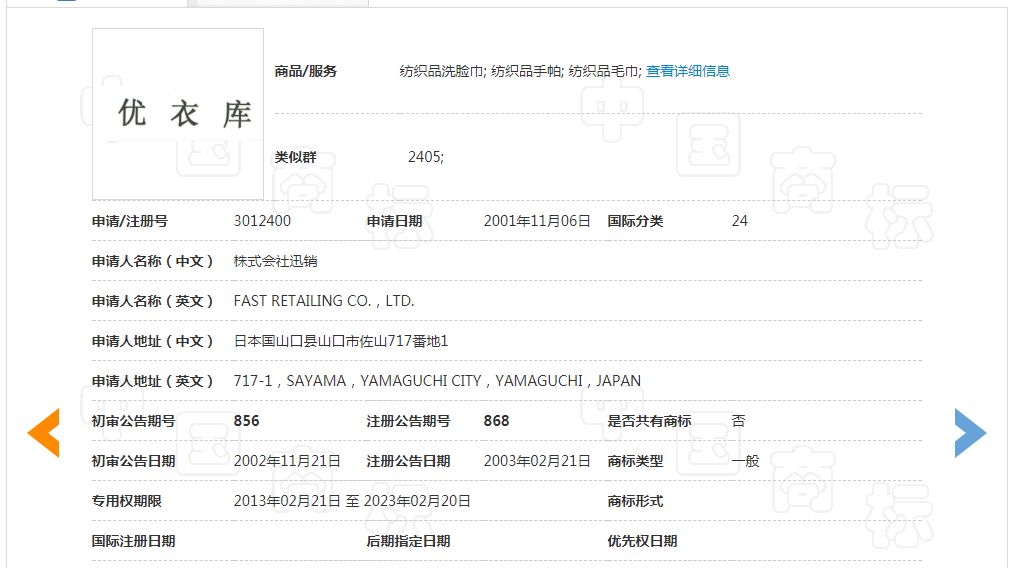Select preliminary announcement date 2002年11月21日
The image size is (1009, 568).
[287, 461]
